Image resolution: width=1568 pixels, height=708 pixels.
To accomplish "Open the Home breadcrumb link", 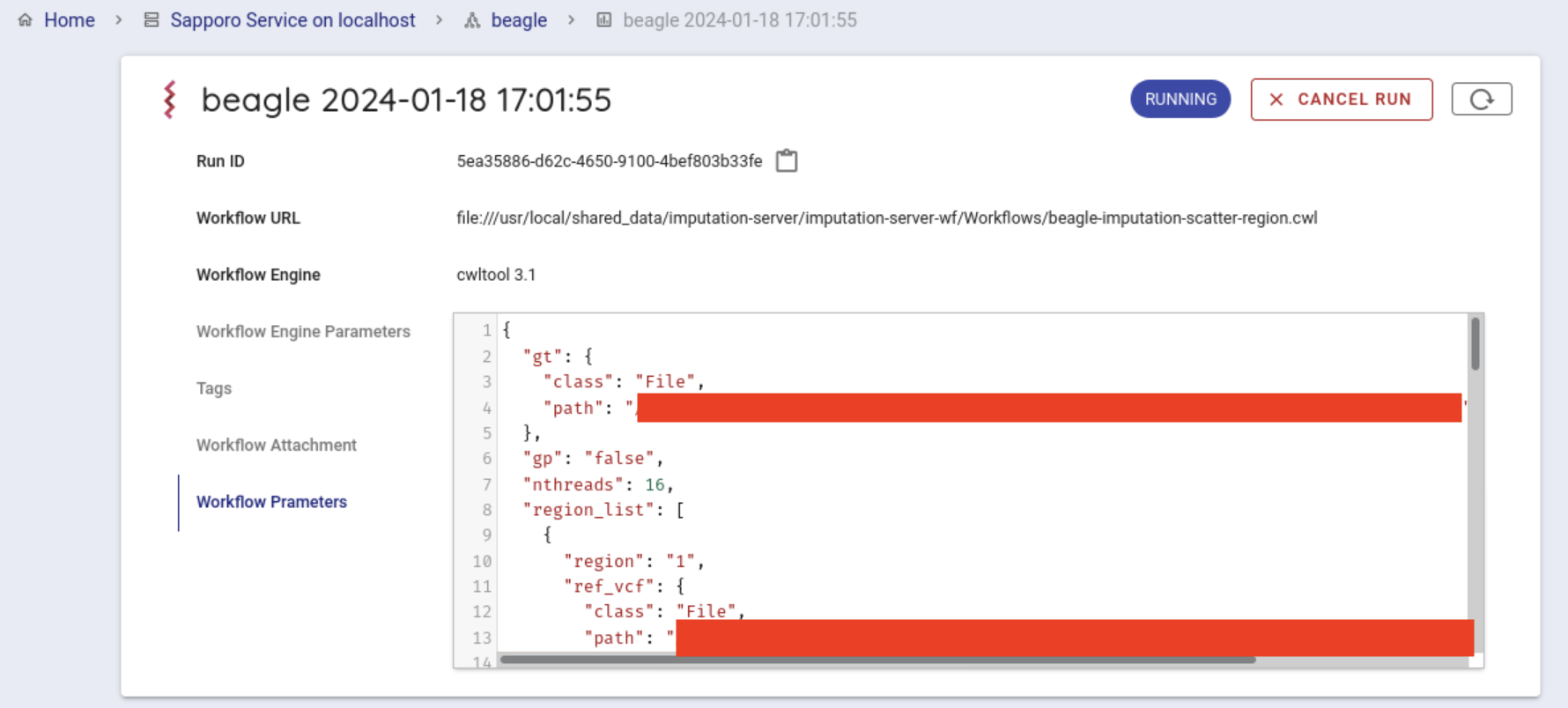I will click(x=69, y=19).
